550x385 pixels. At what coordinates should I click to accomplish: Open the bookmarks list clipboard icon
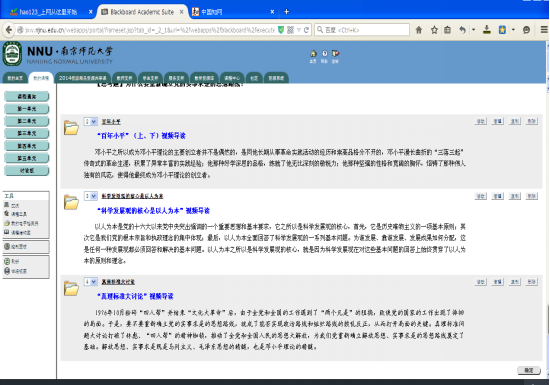click(x=447, y=30)
